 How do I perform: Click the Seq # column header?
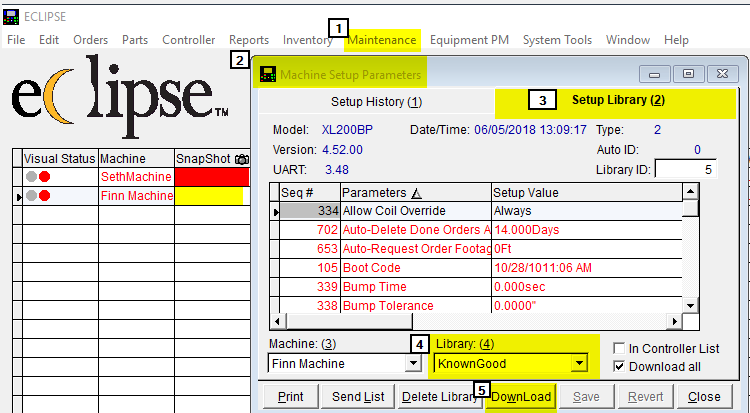tap(310, 193)
